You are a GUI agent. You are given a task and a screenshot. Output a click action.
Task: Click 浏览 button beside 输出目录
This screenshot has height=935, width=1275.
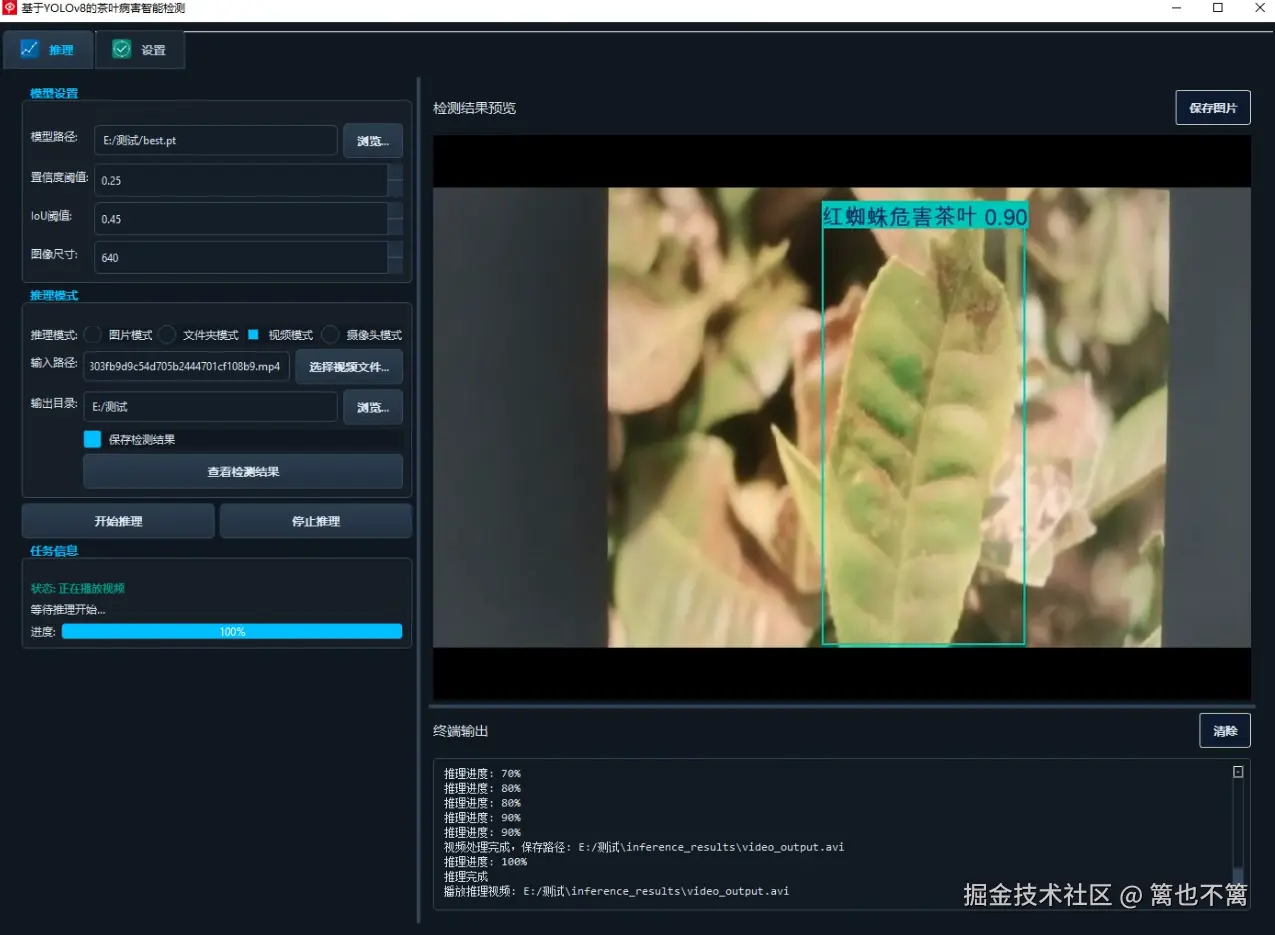click(x=373, y=407)
